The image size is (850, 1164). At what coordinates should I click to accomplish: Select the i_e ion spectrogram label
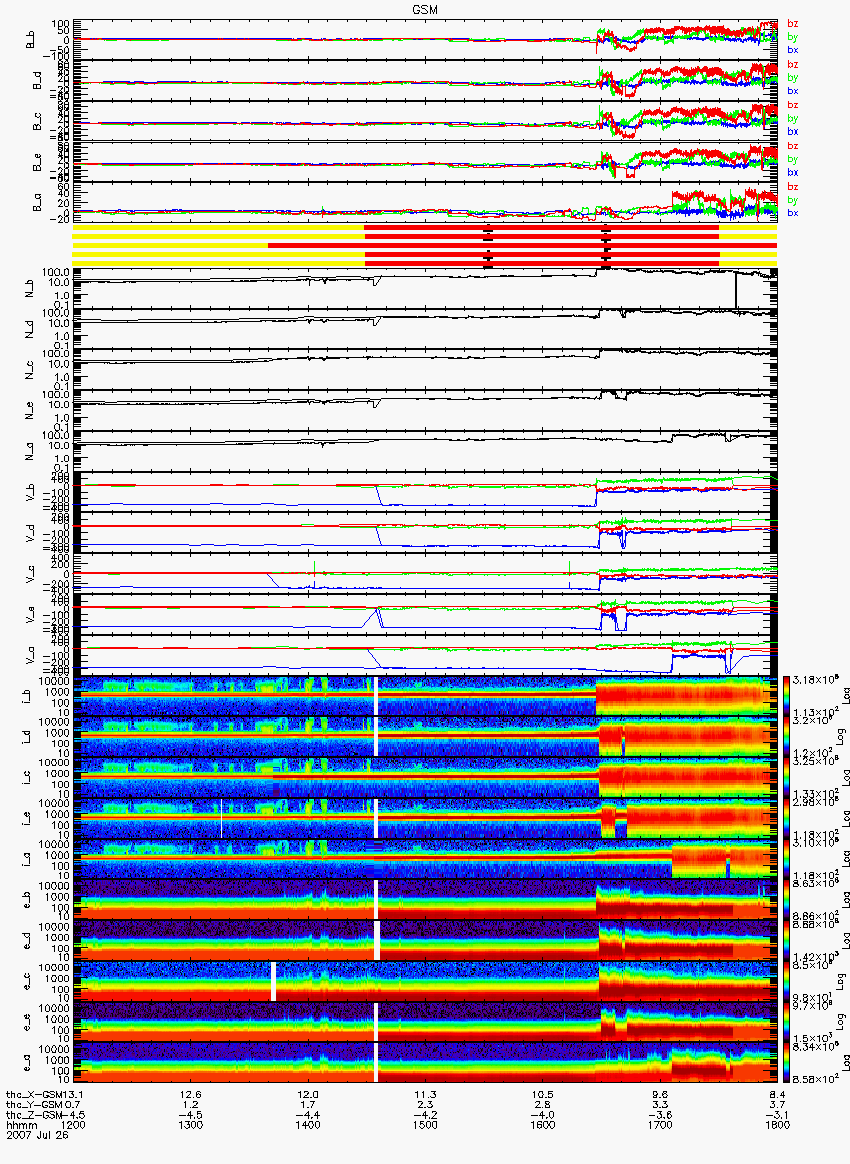click(x=27, y=819)
